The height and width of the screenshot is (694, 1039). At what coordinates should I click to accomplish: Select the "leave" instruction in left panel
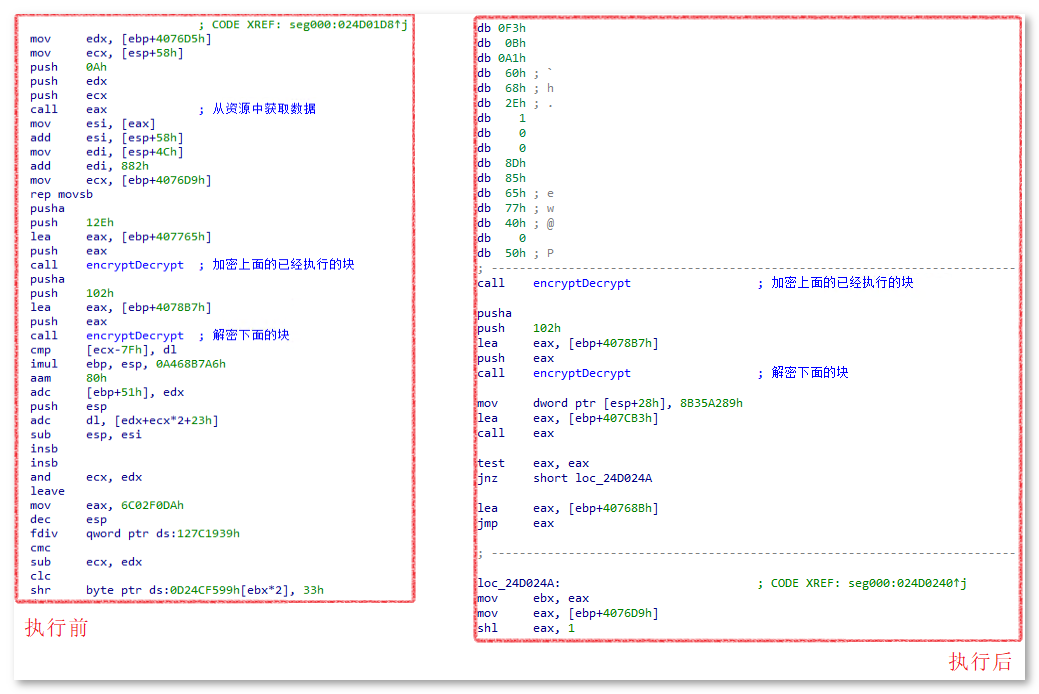click(x=47, y=491)
